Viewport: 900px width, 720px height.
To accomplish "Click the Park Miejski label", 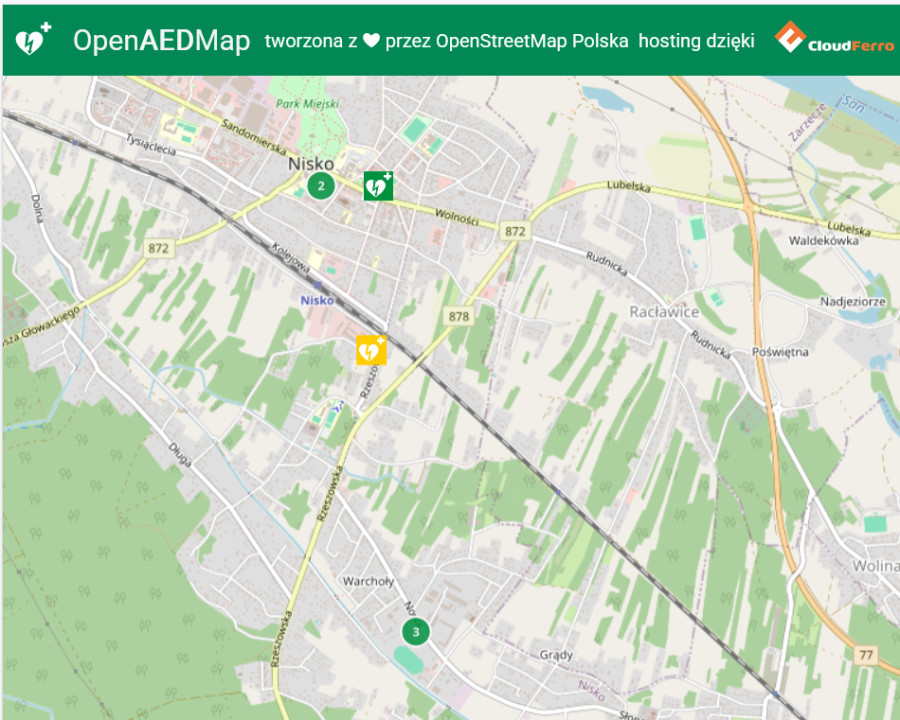I will [307, 104].
